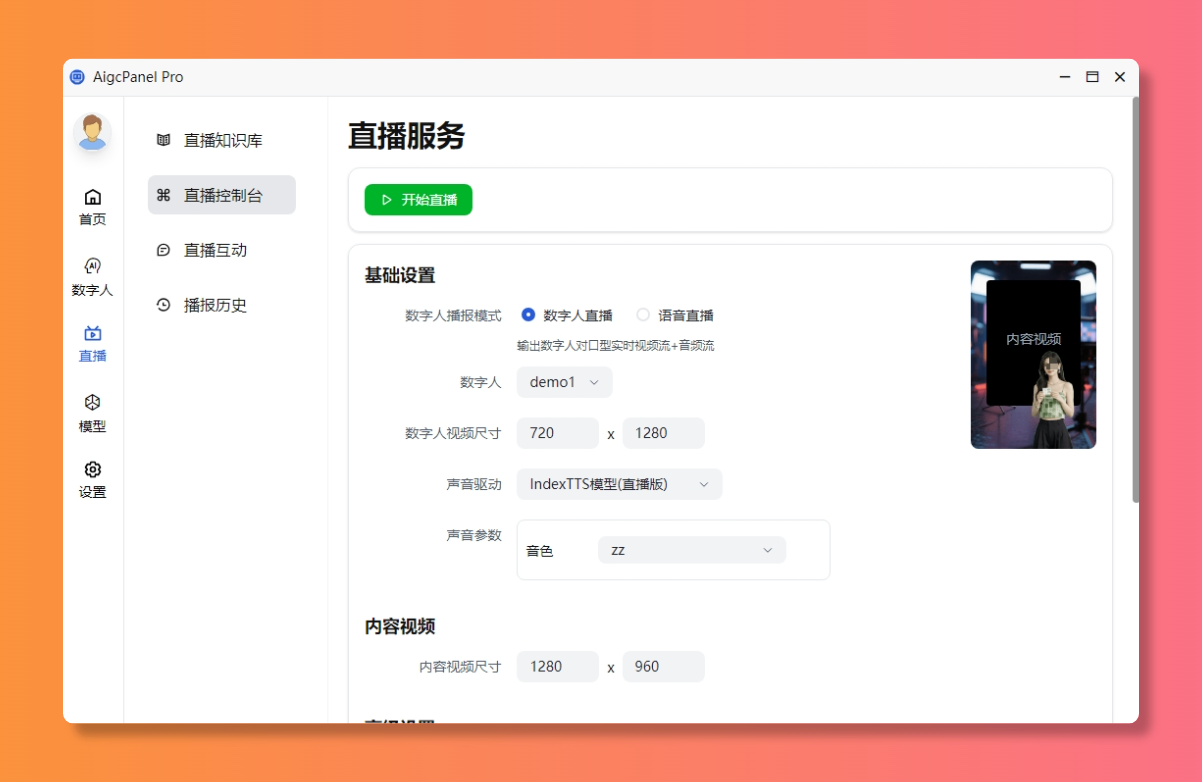
Task: Expand the 音色 zz dropdown
Action: point(691,550)
